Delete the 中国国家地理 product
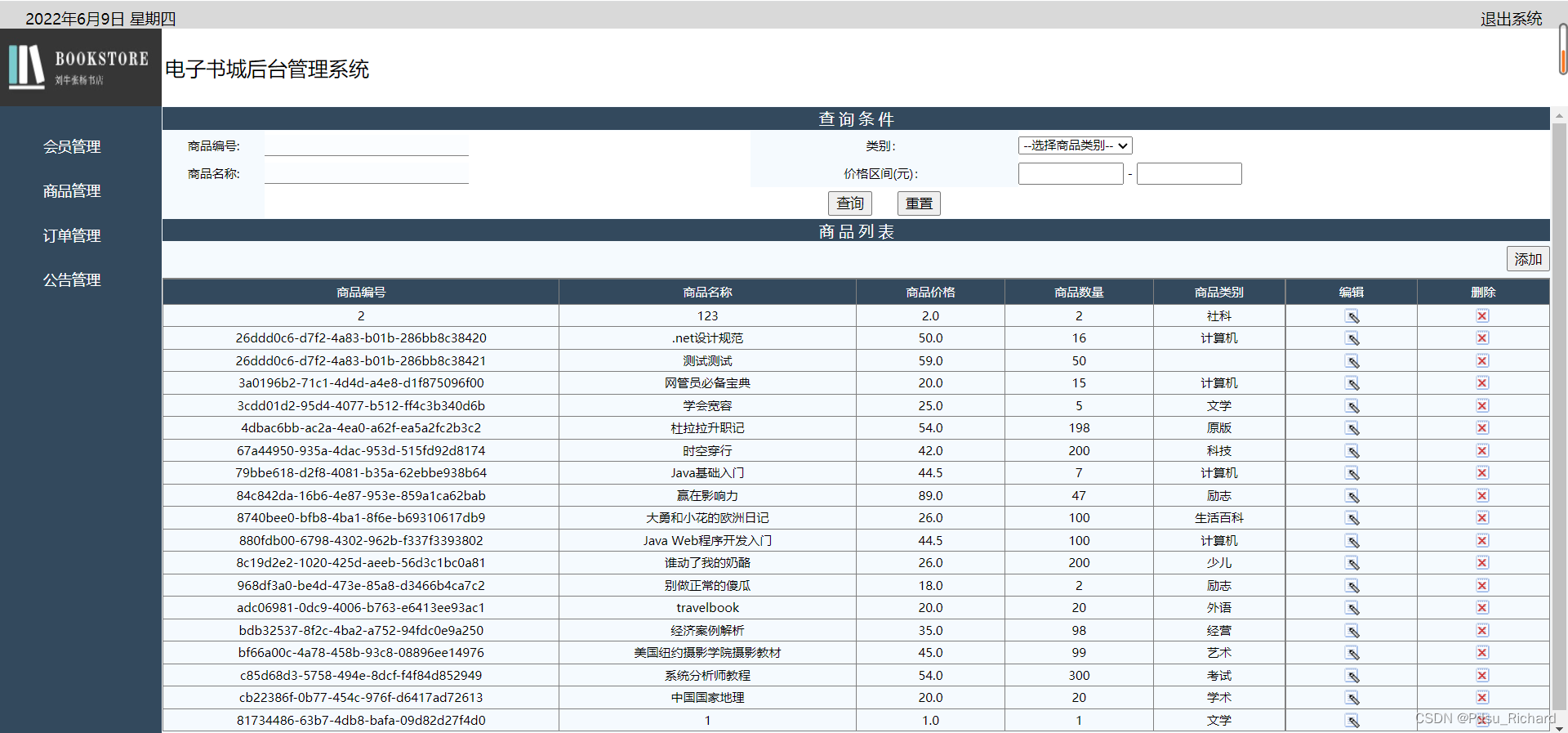Image resolution: width=1568 pixels, height=733 pixels. pyautogui.click(x=1482, y=698)
